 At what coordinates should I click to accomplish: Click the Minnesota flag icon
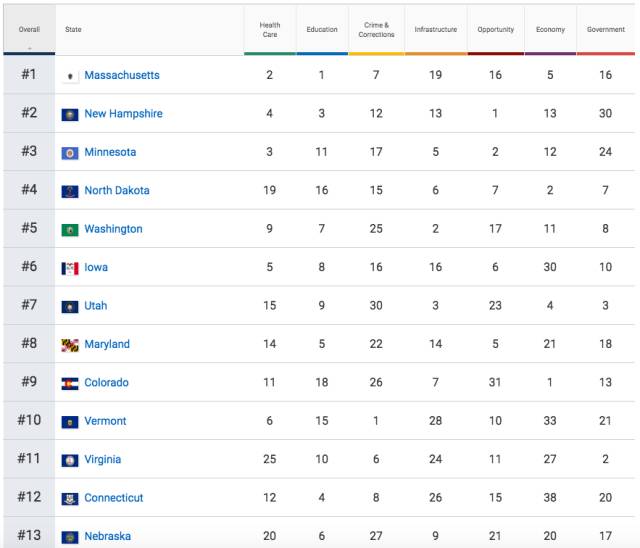point(70,153)
